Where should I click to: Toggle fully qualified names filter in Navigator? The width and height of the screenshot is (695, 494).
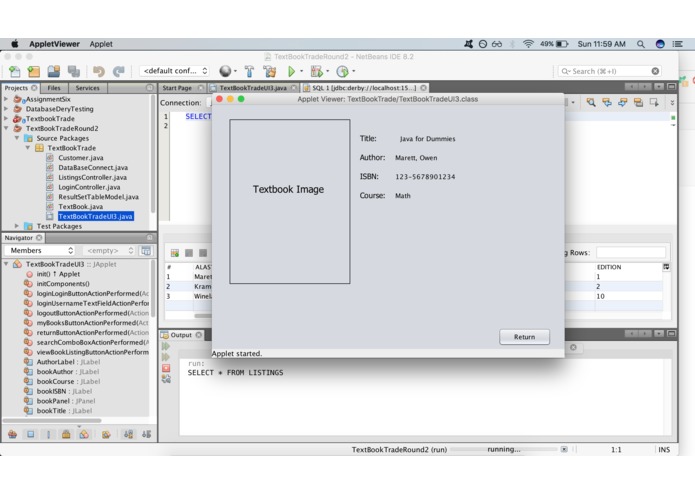point(106,435)
